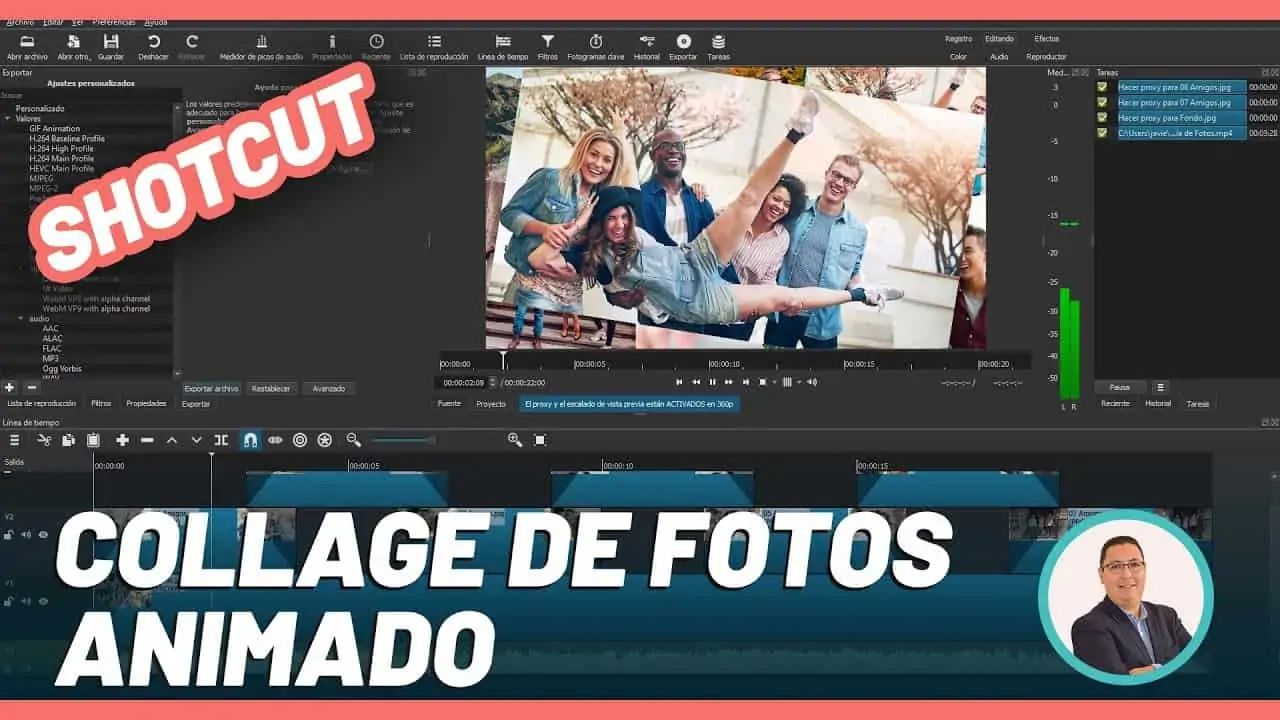This screenshot has height=720, width=1280.
Task: Undo the last action with Deshacer
Action: (x=154, y=42)
